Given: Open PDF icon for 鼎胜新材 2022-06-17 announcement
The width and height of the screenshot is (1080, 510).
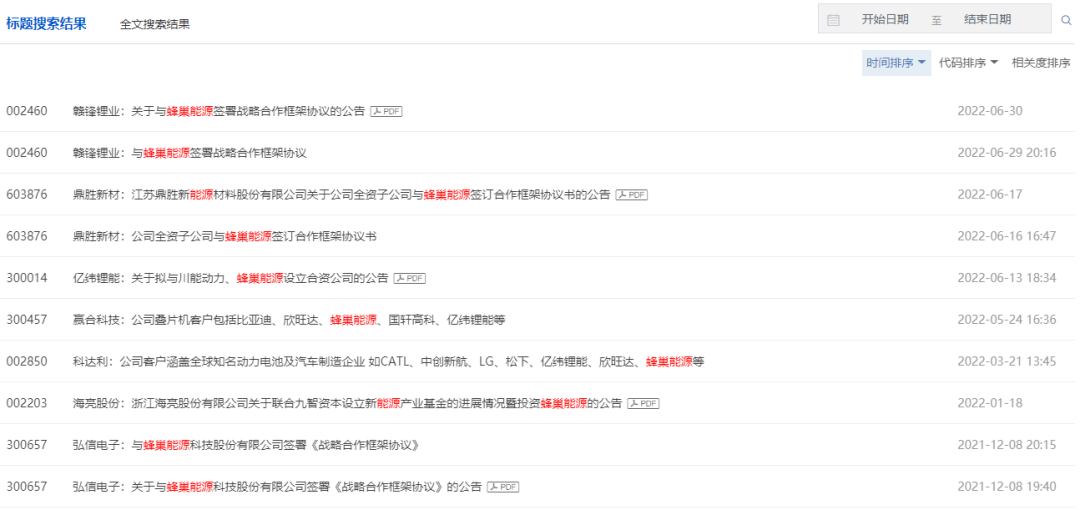Looking at the screenshot, I should point(632,195).
